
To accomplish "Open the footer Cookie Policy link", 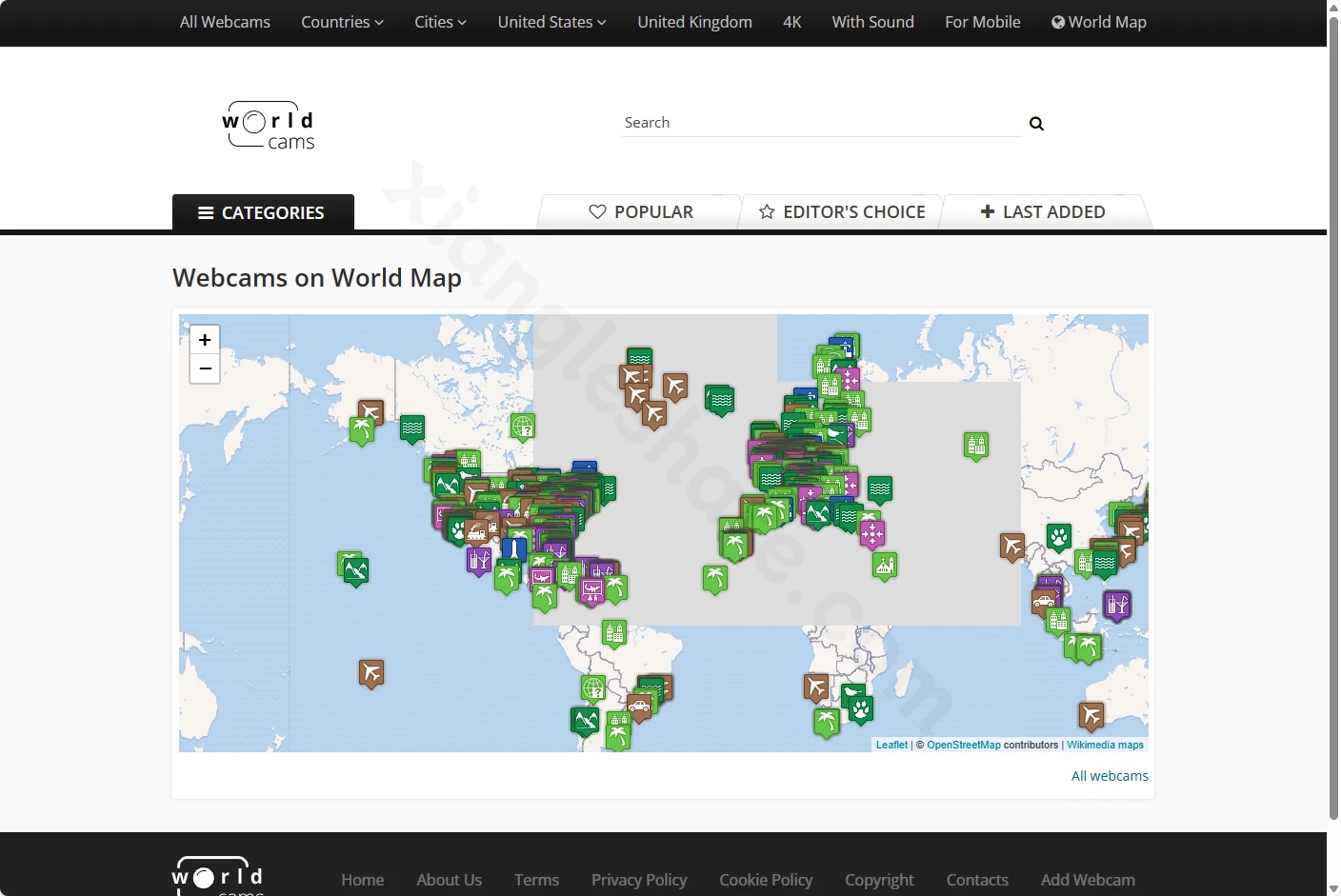I will tap(766, 880).
